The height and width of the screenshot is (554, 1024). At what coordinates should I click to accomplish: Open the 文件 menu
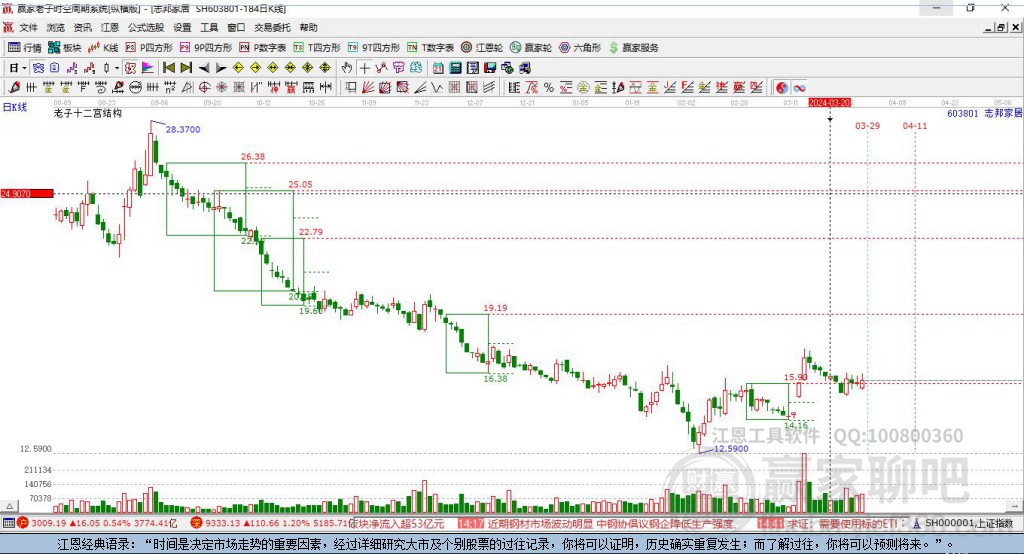(29, 27)
